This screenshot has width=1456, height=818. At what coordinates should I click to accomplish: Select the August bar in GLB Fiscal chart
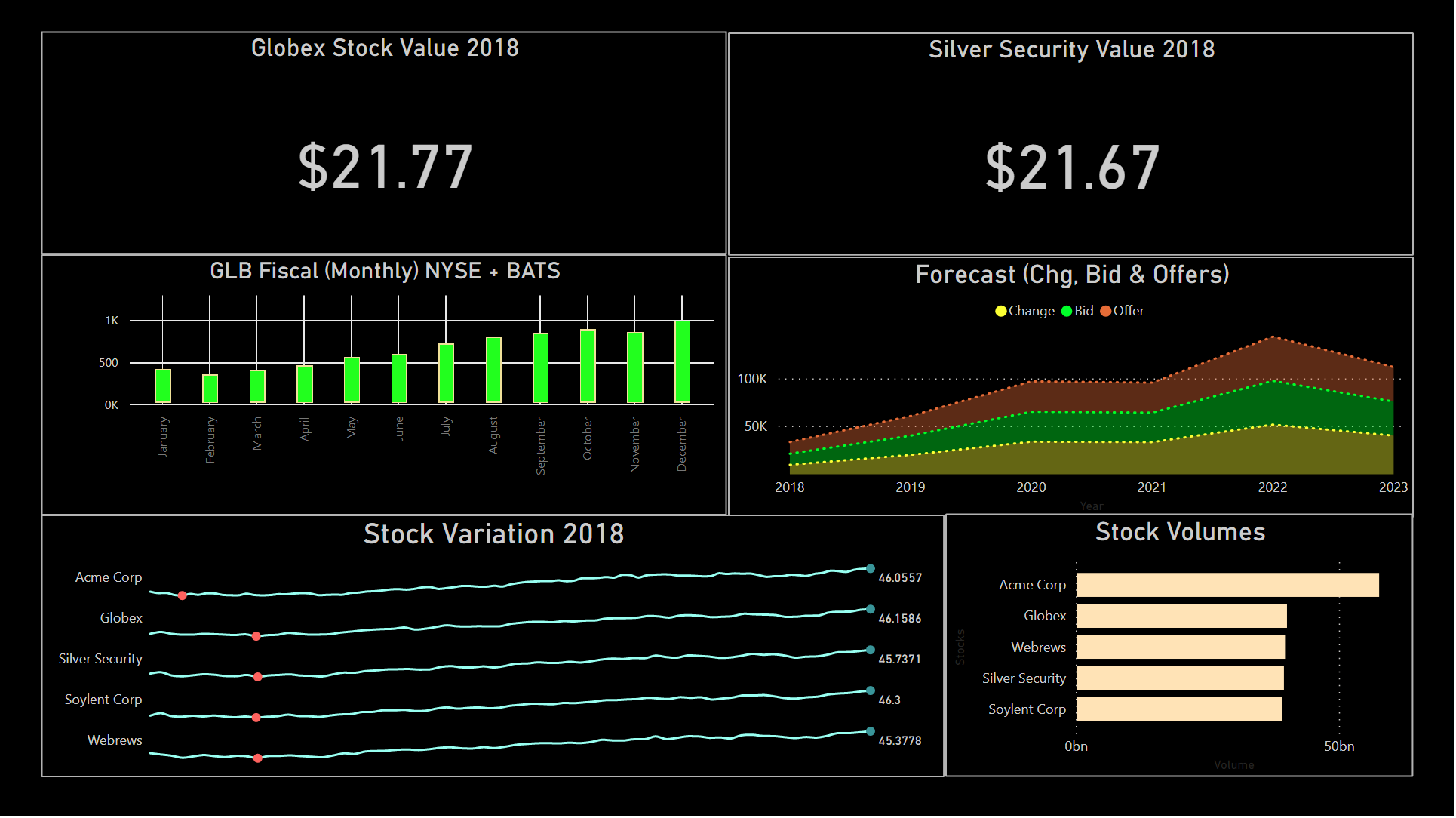(x=493, y=370)
